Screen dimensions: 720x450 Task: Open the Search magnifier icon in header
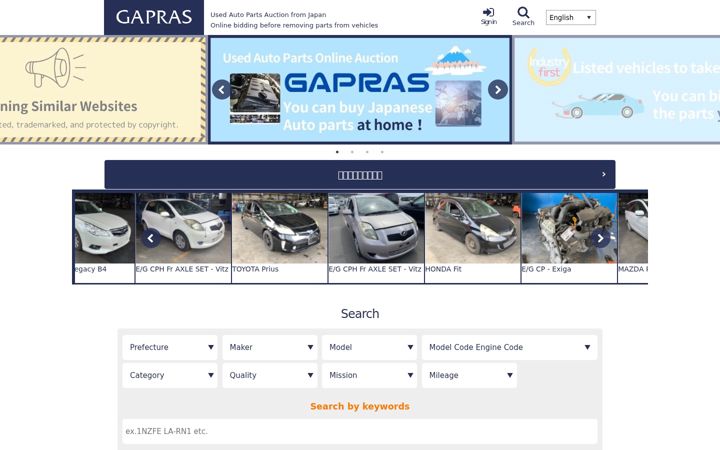click(x=523, y=16)
